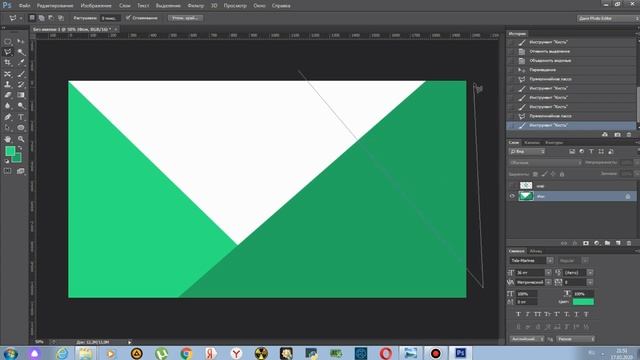Open the Изображение menu
This screenshot has height=360, width=640.
click(x=96, y=6)
